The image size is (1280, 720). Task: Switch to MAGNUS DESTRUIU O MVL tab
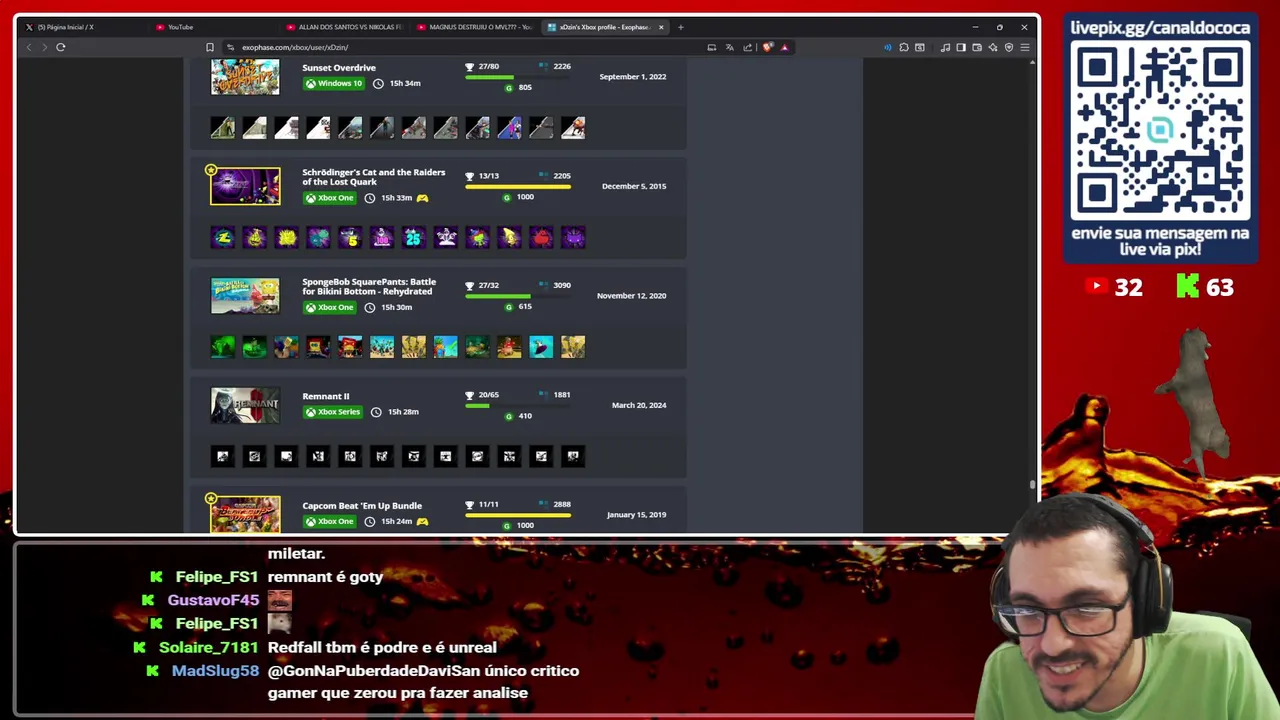(474, 27)
